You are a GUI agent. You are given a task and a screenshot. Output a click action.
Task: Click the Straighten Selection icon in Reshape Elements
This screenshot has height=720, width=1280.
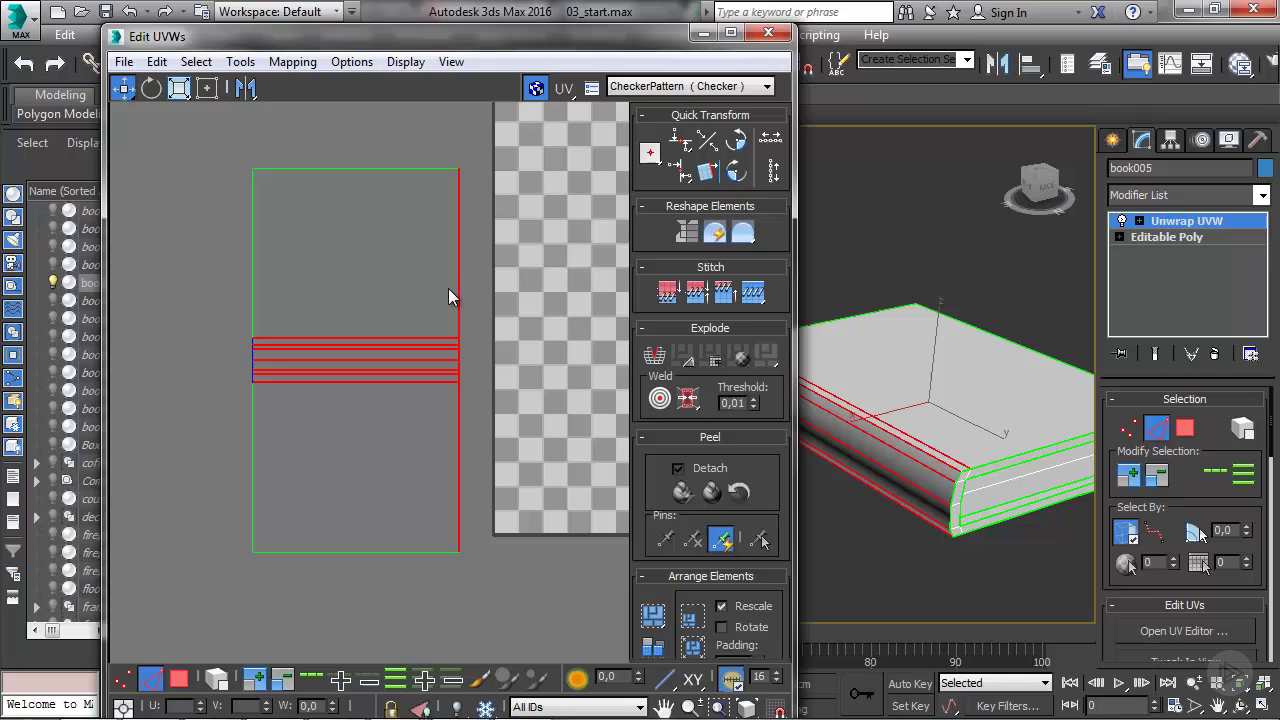[x=686, y=233]
